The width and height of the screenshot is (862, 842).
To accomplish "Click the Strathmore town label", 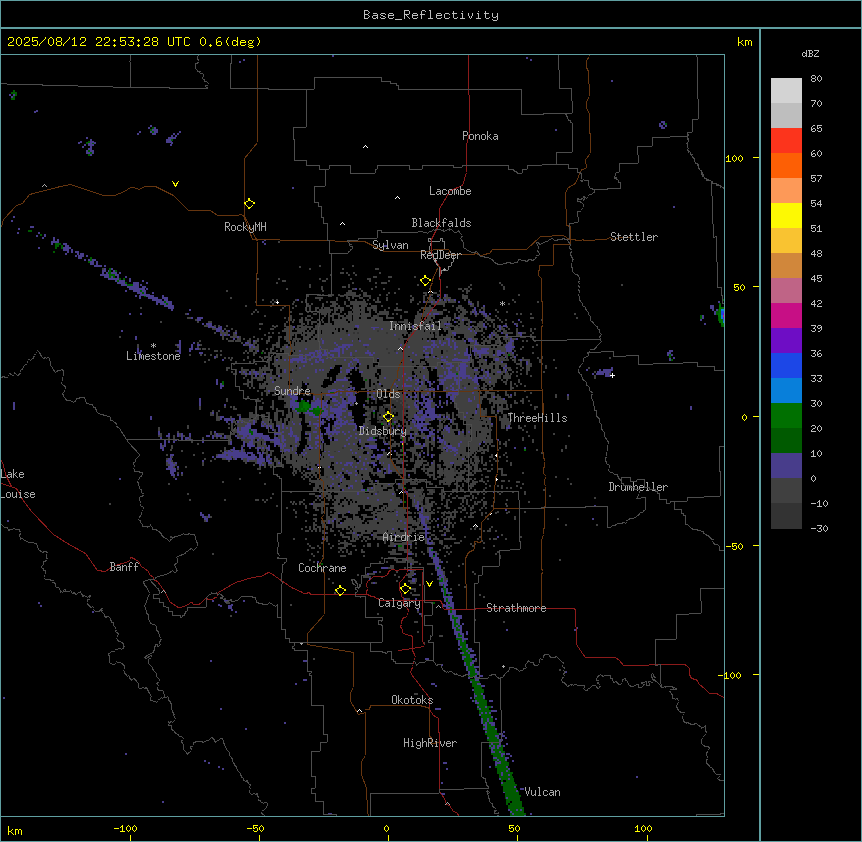I will (516, 608).
